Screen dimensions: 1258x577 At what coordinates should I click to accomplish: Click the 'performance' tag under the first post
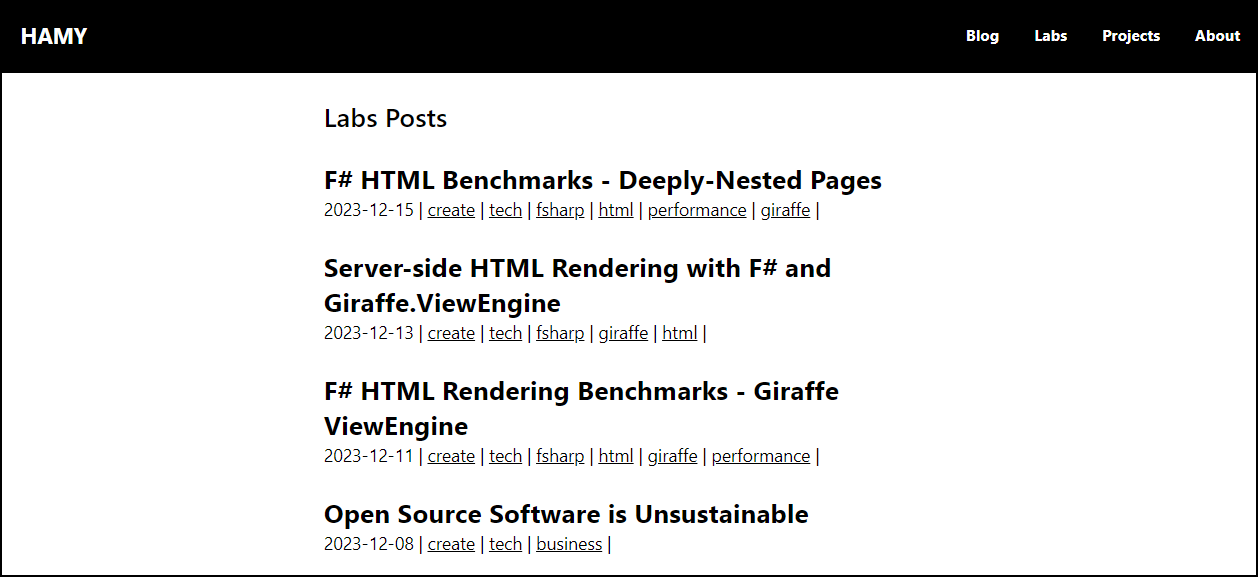coord(697,210)
